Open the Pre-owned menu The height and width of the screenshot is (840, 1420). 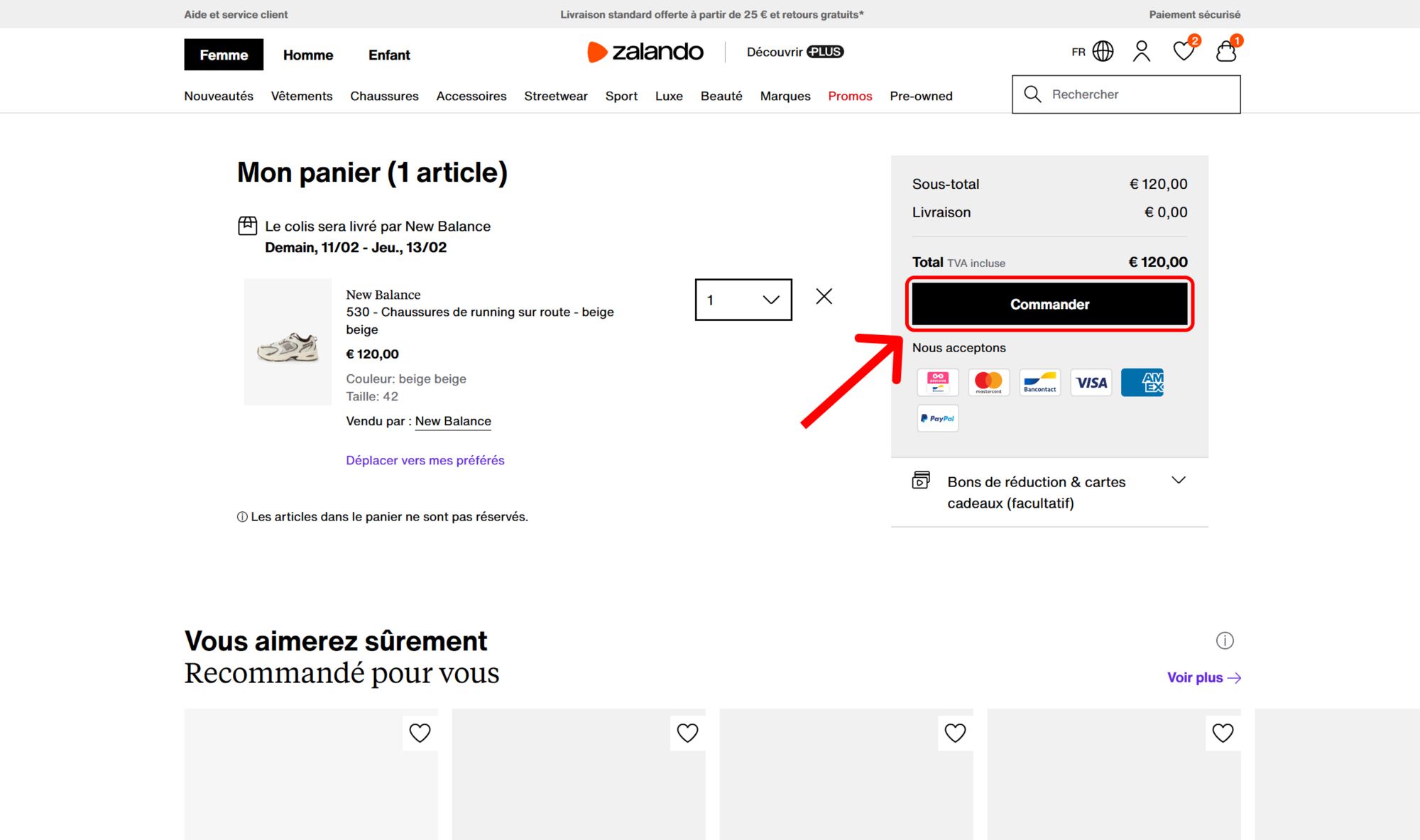[921, 96]
